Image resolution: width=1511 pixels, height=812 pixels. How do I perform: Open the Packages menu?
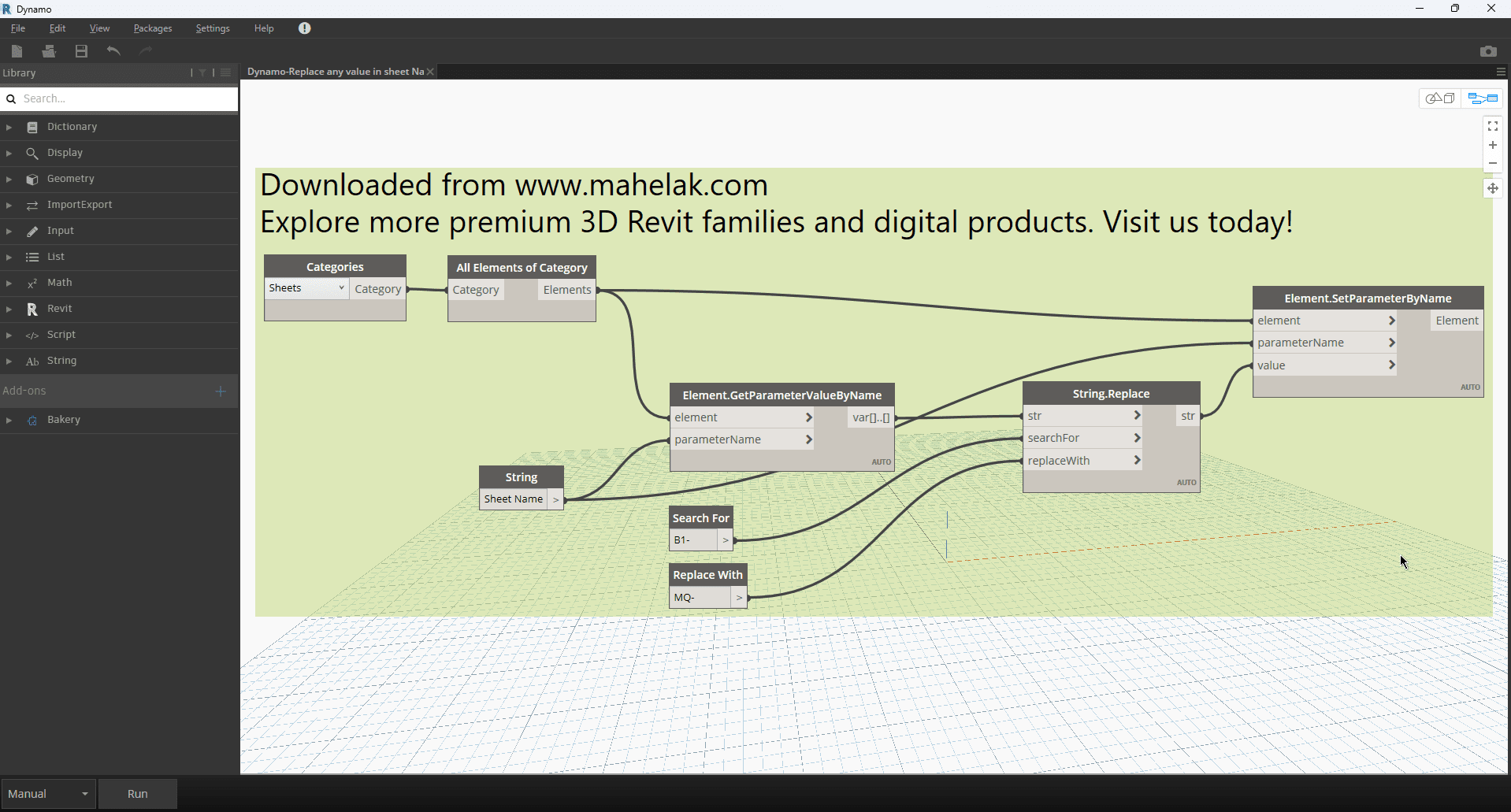(x=153, y=28)
